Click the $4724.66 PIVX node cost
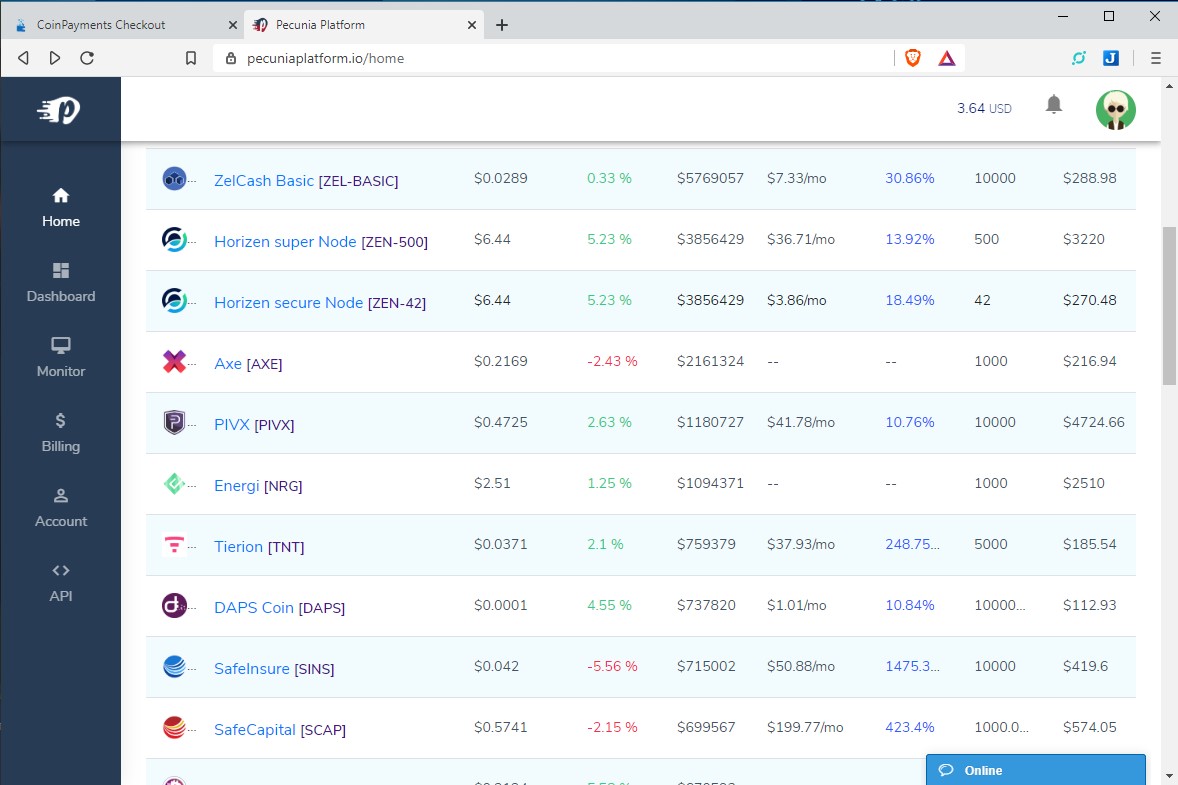Viewport: 1178px width, 785px height. [x=1094, y=421]
